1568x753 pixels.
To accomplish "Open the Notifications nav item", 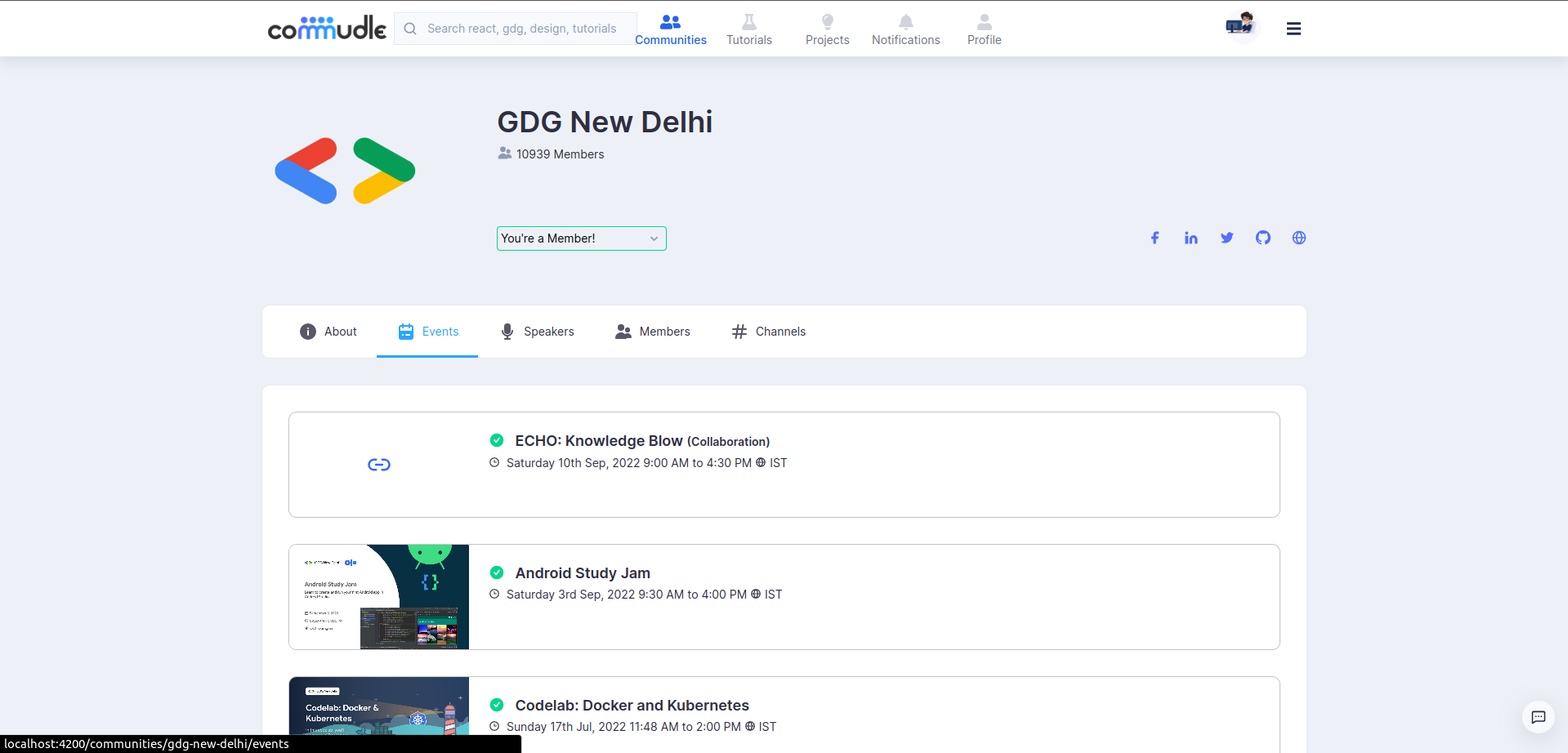I will click(906, 29).
